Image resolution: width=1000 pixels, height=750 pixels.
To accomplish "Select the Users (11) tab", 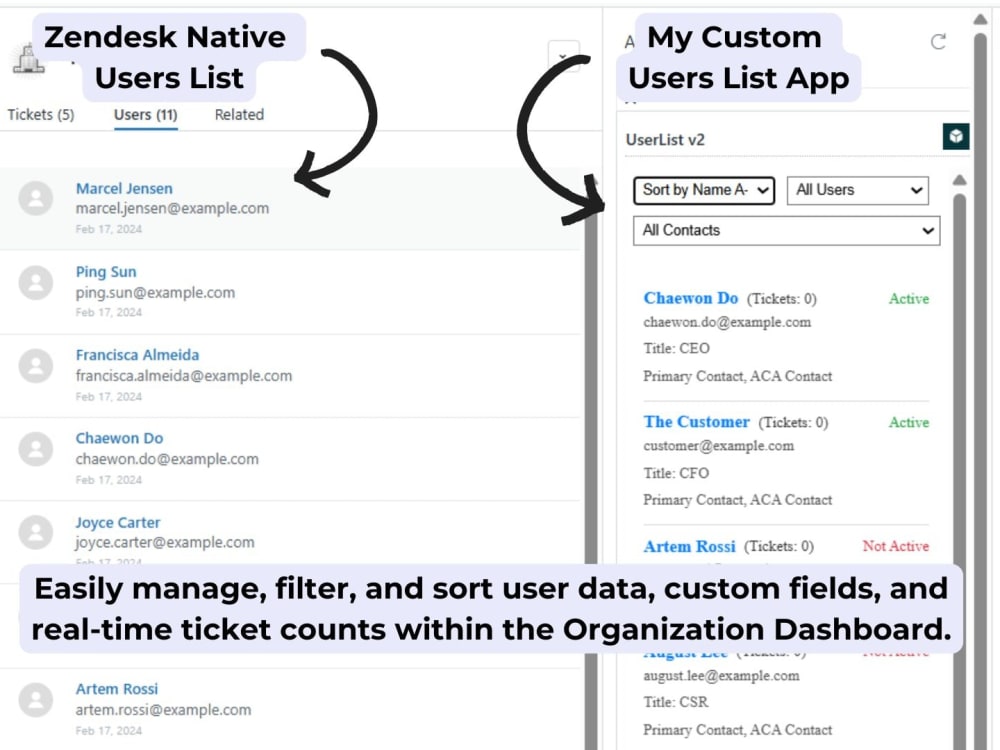I will [x=145, y=115].
